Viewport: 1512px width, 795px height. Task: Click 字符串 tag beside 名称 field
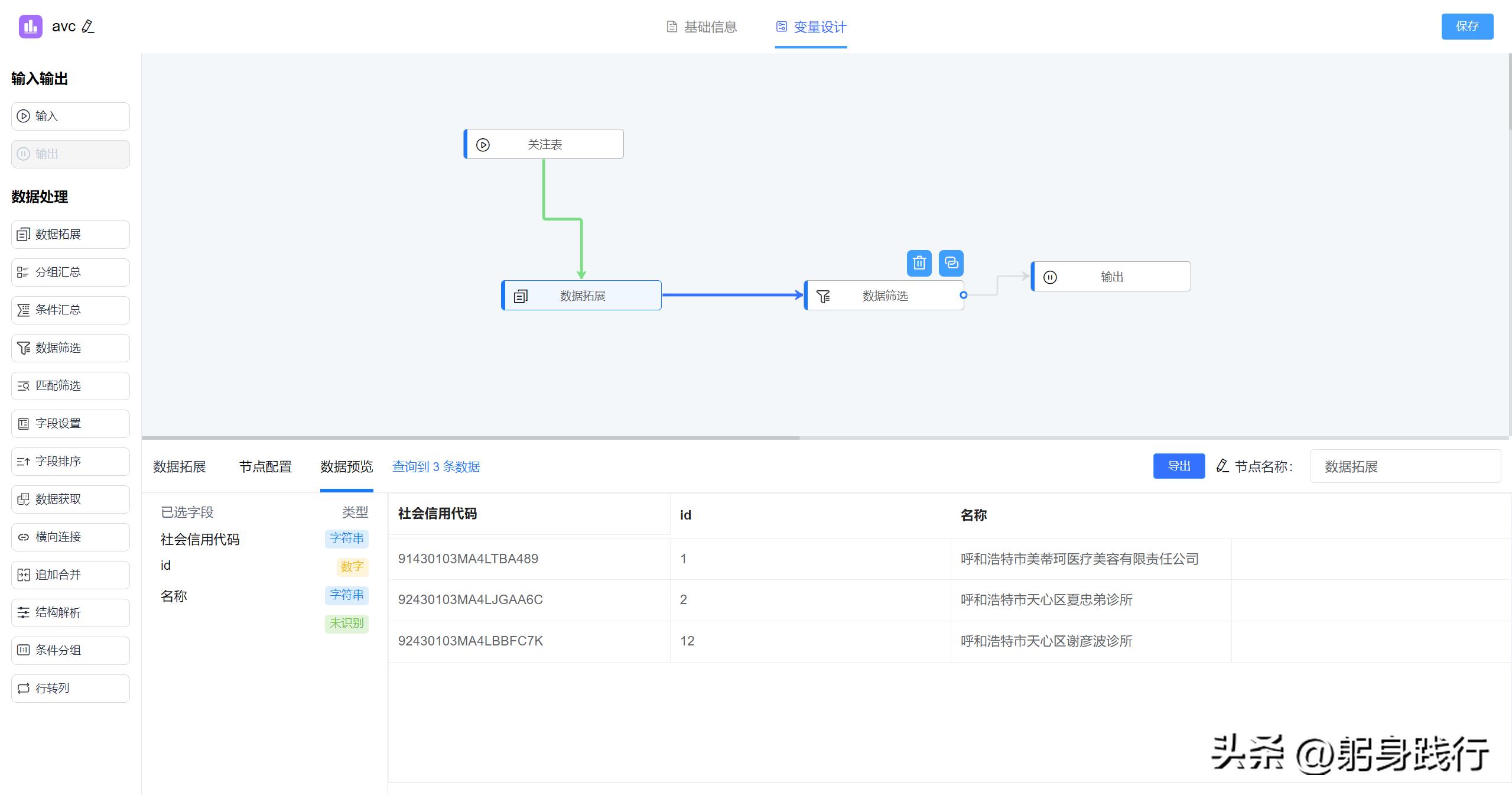point(347,595)
